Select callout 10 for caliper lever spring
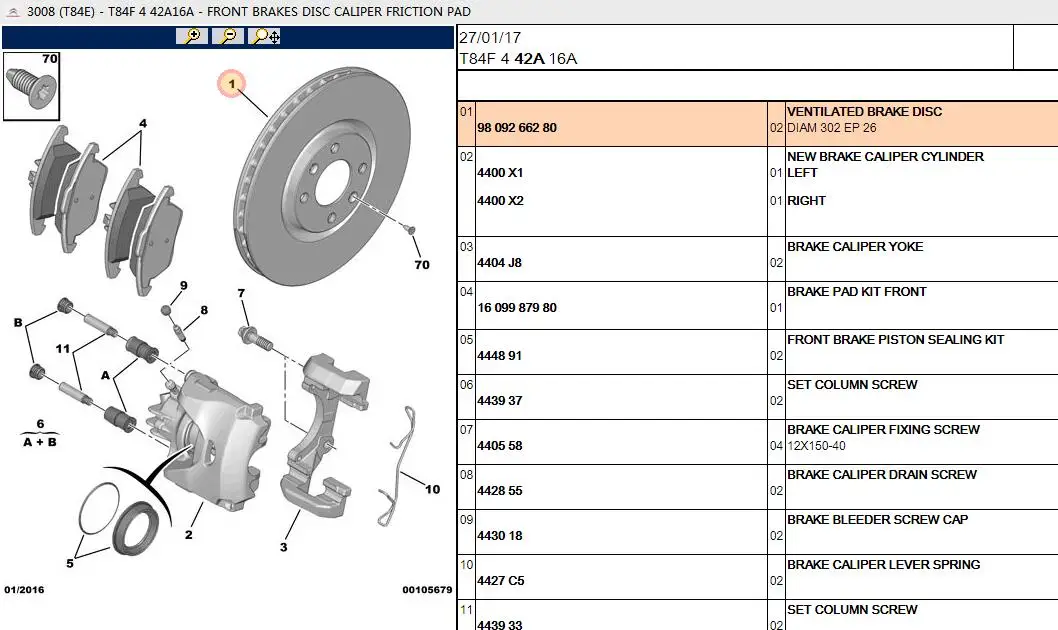 (x=433, y=489)
